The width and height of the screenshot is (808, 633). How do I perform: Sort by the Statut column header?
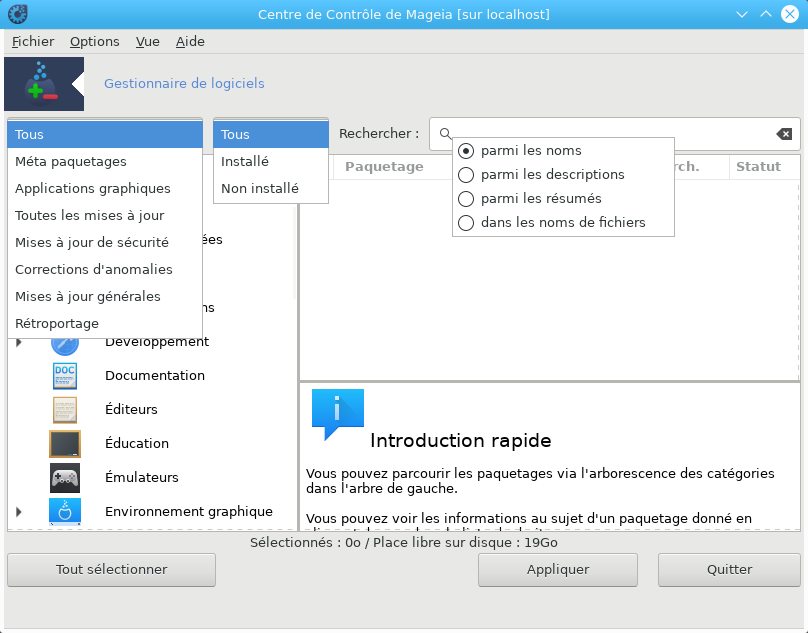click(758, 166)
